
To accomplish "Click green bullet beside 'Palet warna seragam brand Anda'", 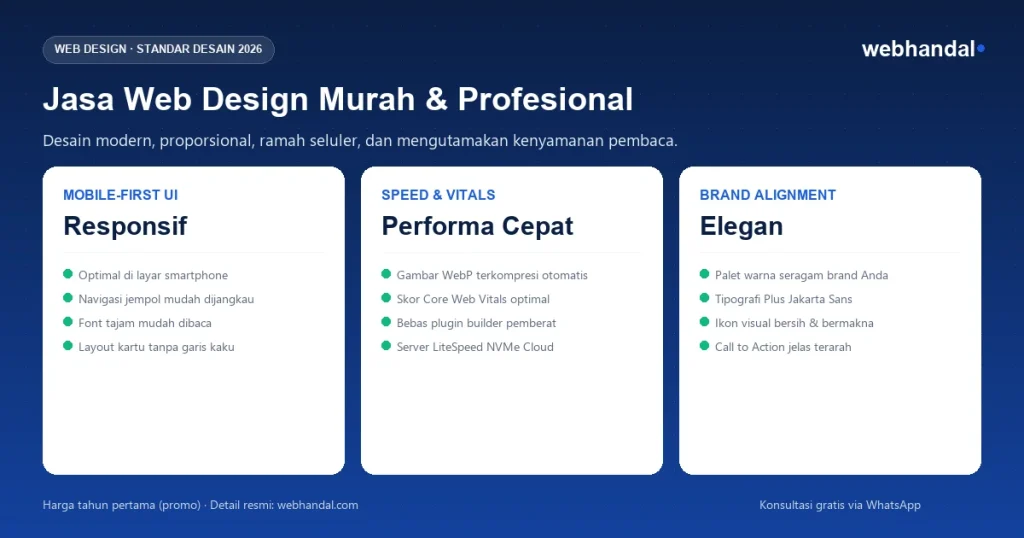I will pos(704,274).
